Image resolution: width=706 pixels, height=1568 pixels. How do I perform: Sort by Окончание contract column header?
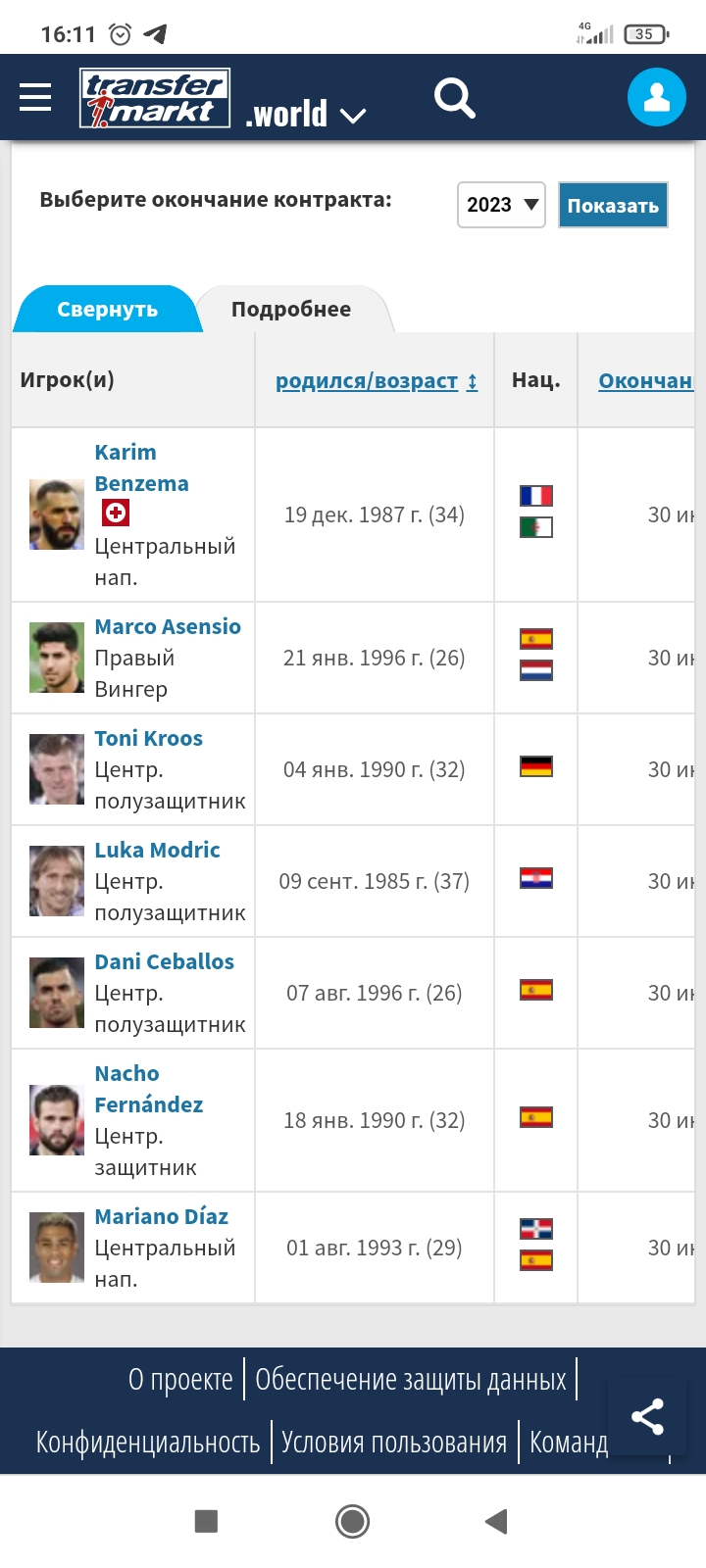click(x=646, y=381)
